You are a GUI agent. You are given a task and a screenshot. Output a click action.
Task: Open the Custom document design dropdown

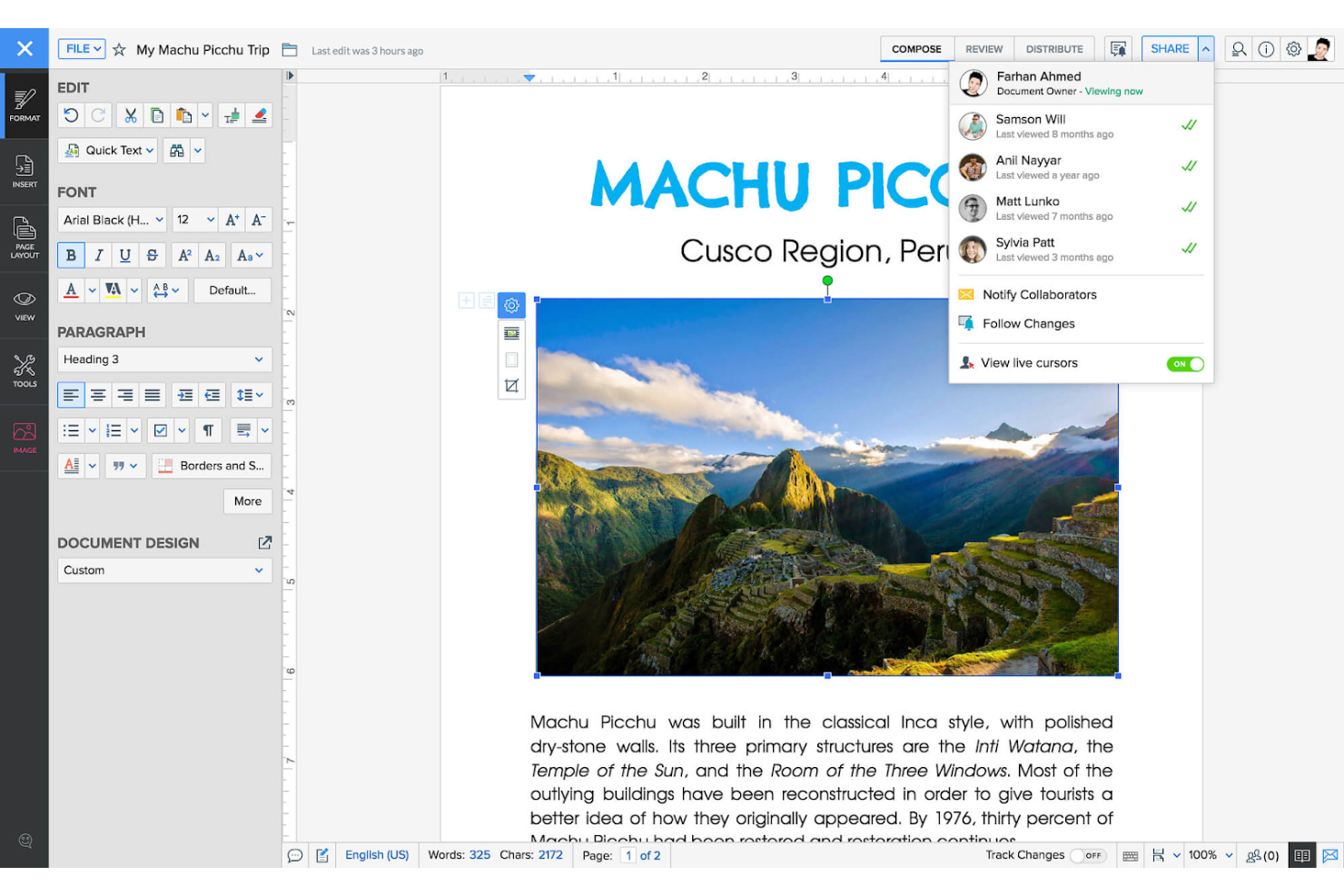click(163, 570)
